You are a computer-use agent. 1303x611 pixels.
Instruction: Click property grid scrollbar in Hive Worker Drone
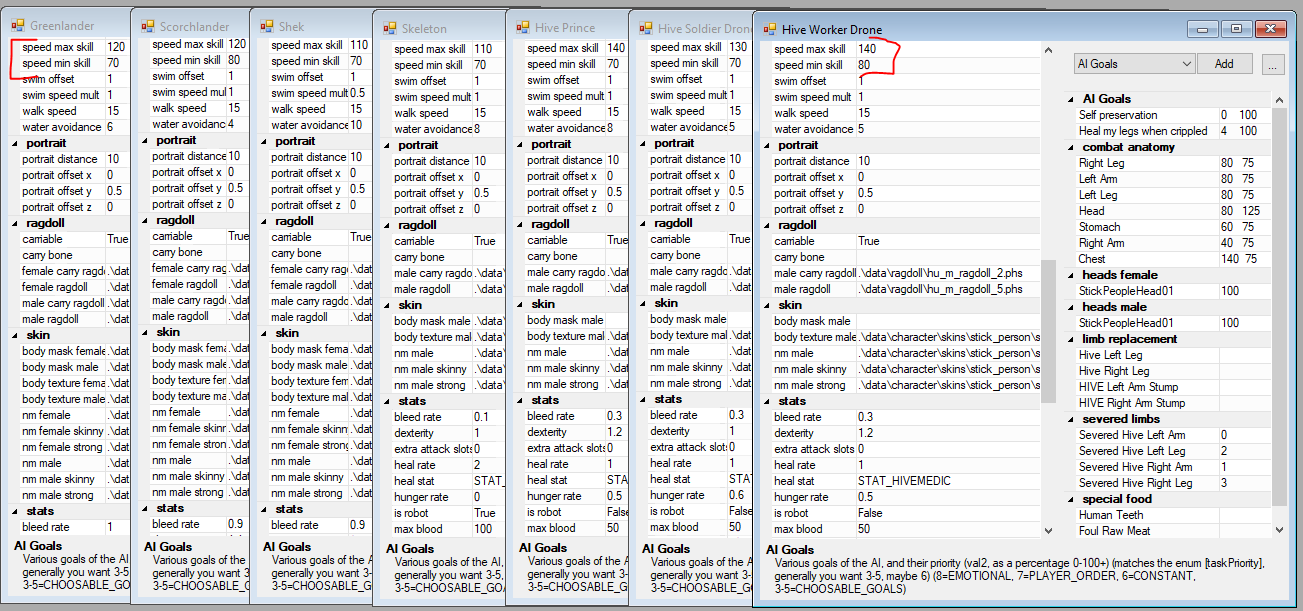(1048, 330)
